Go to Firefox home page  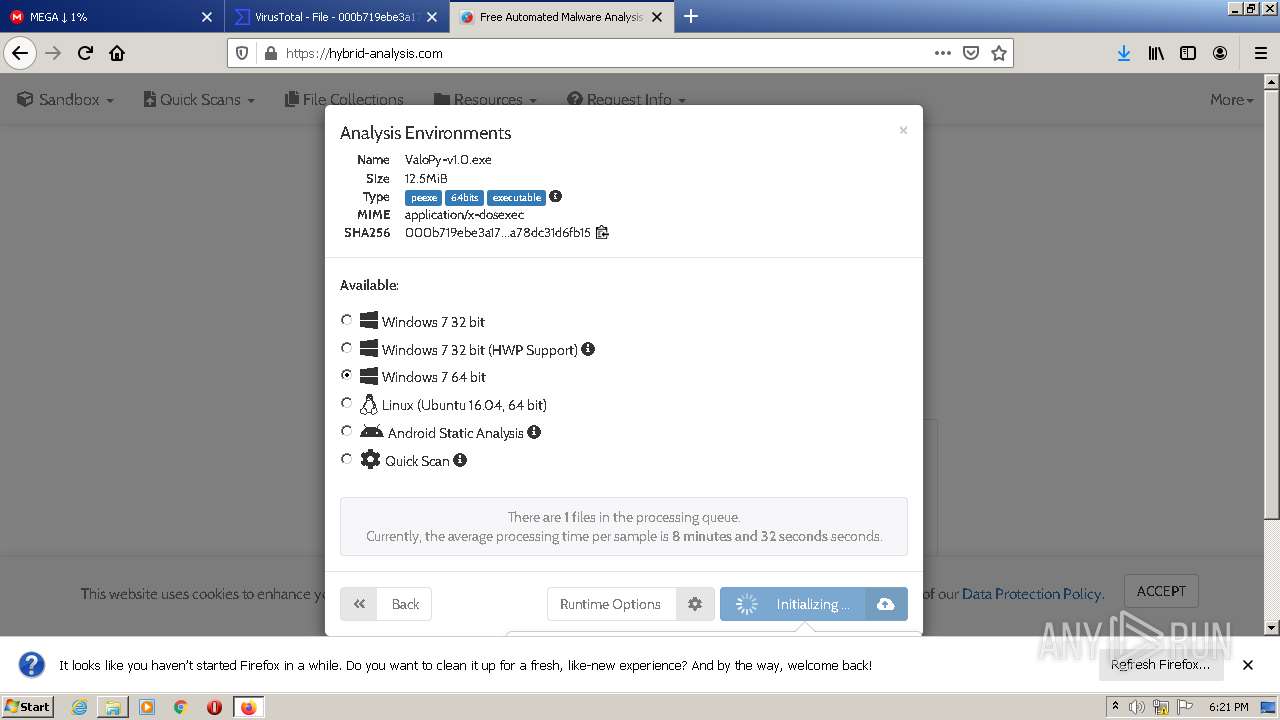(117, 53)
